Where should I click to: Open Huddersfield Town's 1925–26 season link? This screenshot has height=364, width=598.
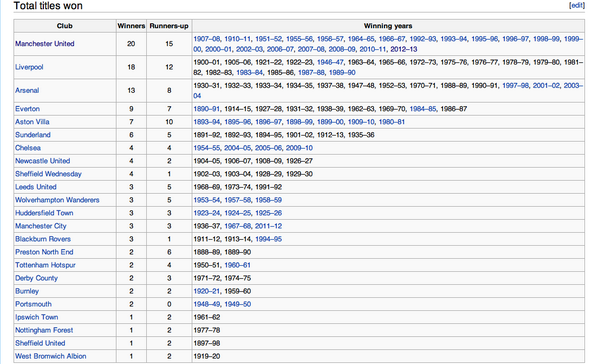[268, 213]
